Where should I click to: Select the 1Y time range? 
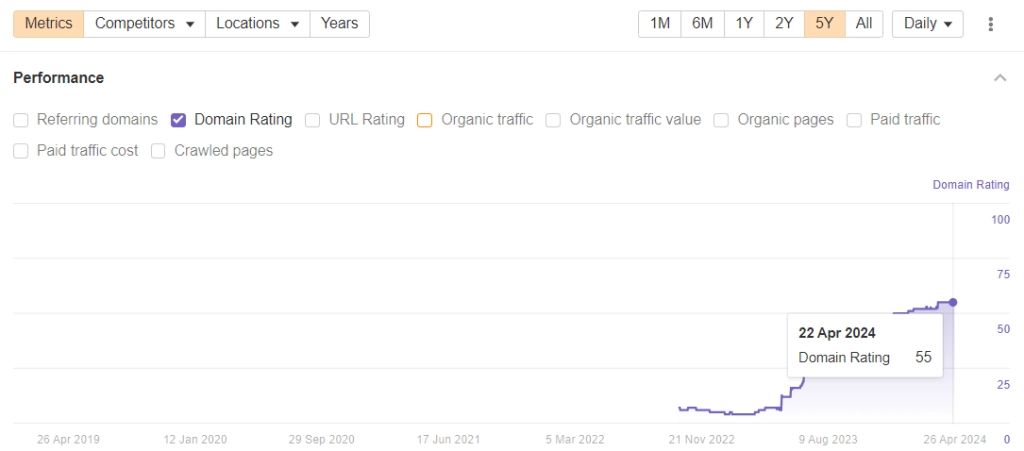[x=744, y=24]
